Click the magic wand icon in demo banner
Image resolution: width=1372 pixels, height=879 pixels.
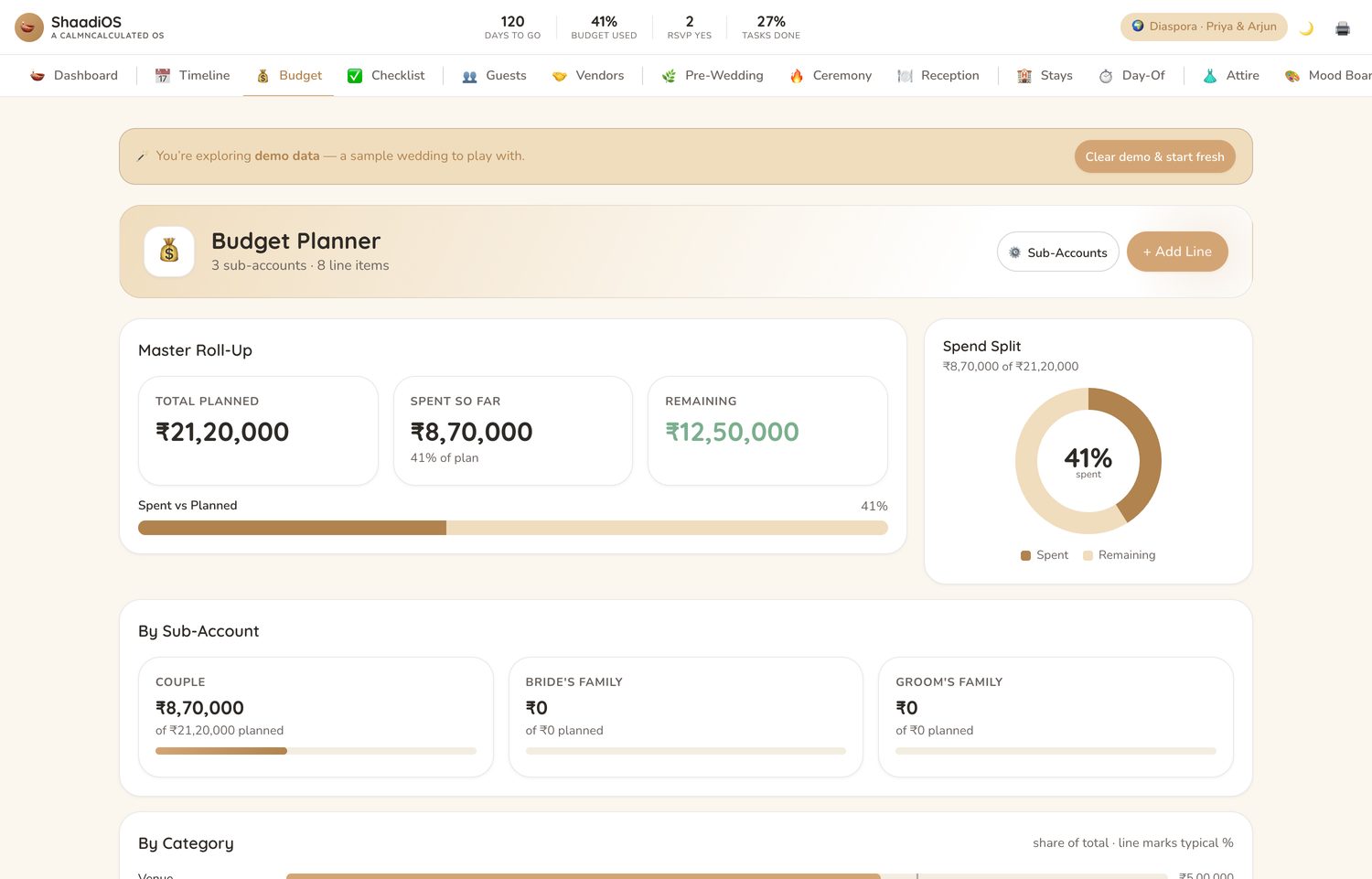click(143, 156)
